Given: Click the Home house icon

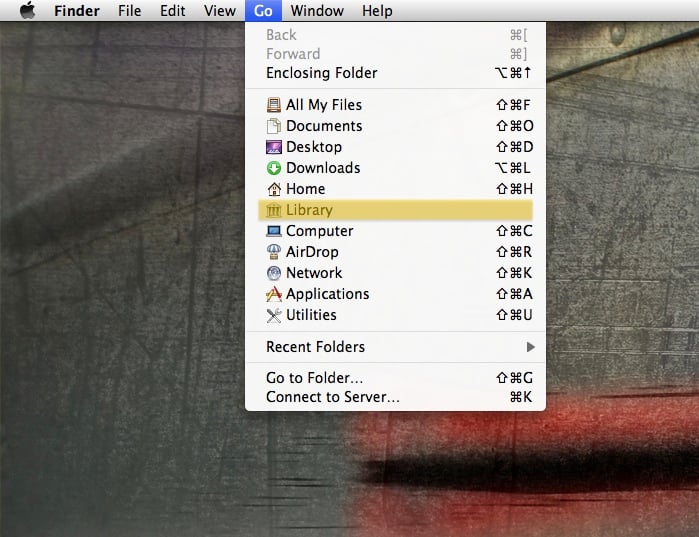Looking at the screenshot, I should tap(273, 189).
